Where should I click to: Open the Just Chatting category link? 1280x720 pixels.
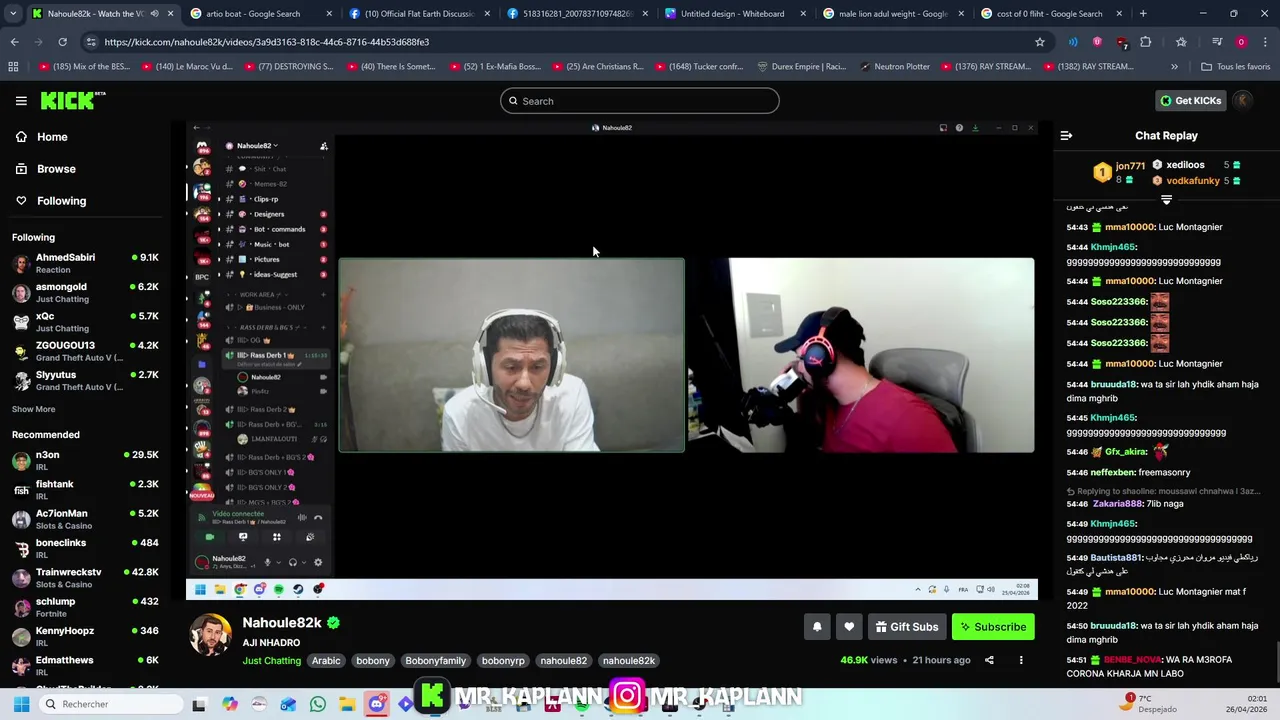(x=271, y=661)
